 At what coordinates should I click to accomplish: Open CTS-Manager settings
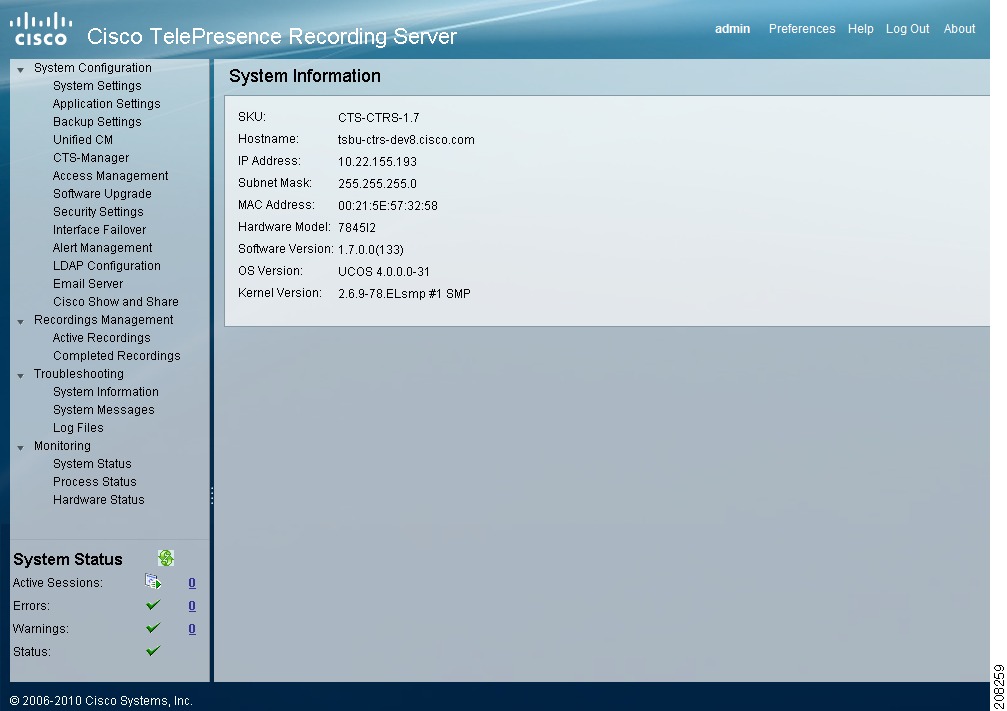[91, 157]
